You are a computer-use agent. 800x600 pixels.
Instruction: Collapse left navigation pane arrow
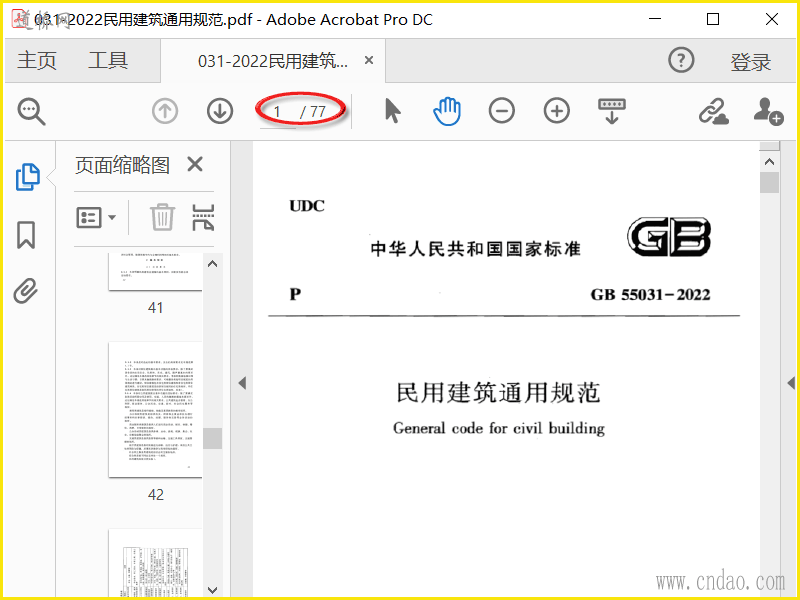tap(242, 383)
